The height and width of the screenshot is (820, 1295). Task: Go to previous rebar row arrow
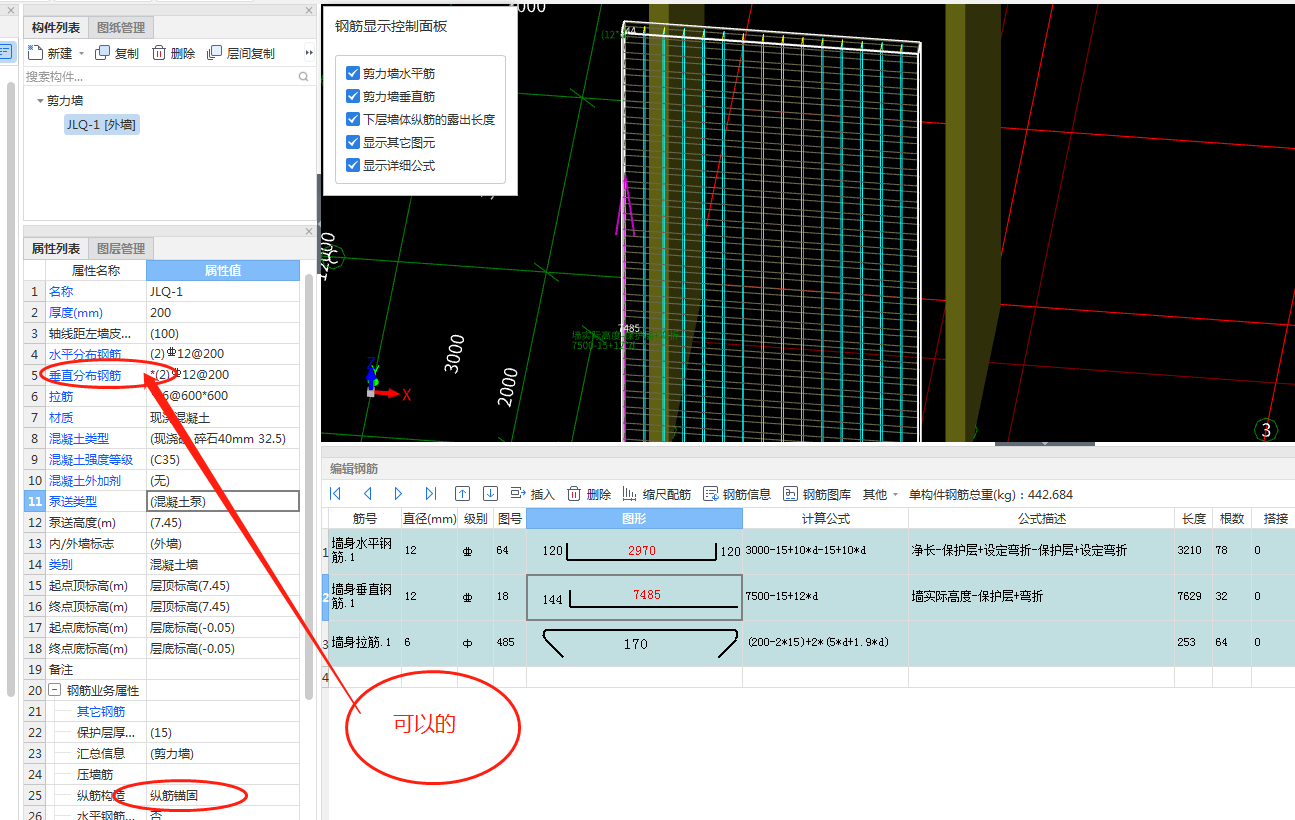367,494
